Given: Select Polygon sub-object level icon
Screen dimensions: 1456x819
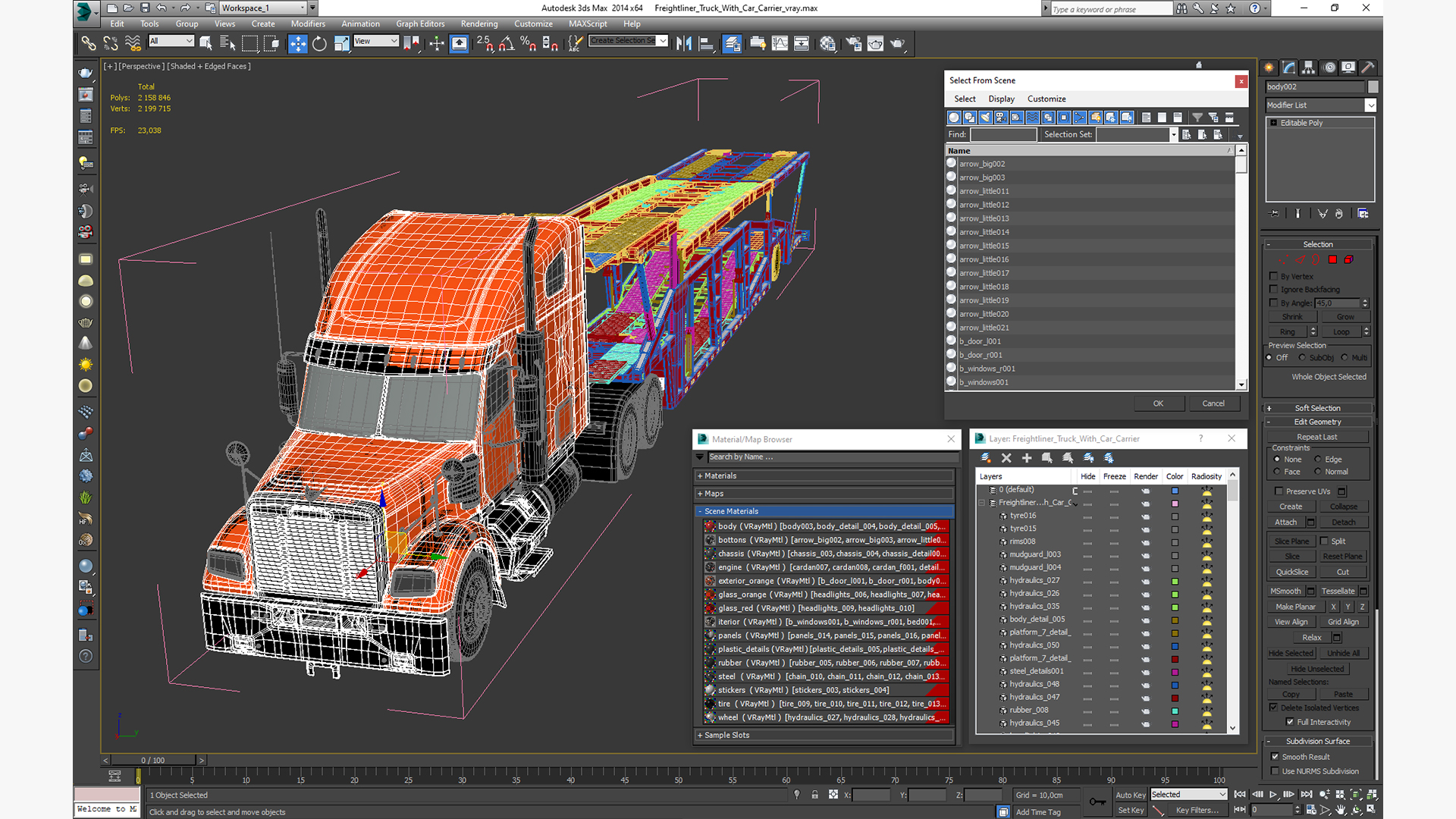Looking at the screenshot, I should (1332, 259).
